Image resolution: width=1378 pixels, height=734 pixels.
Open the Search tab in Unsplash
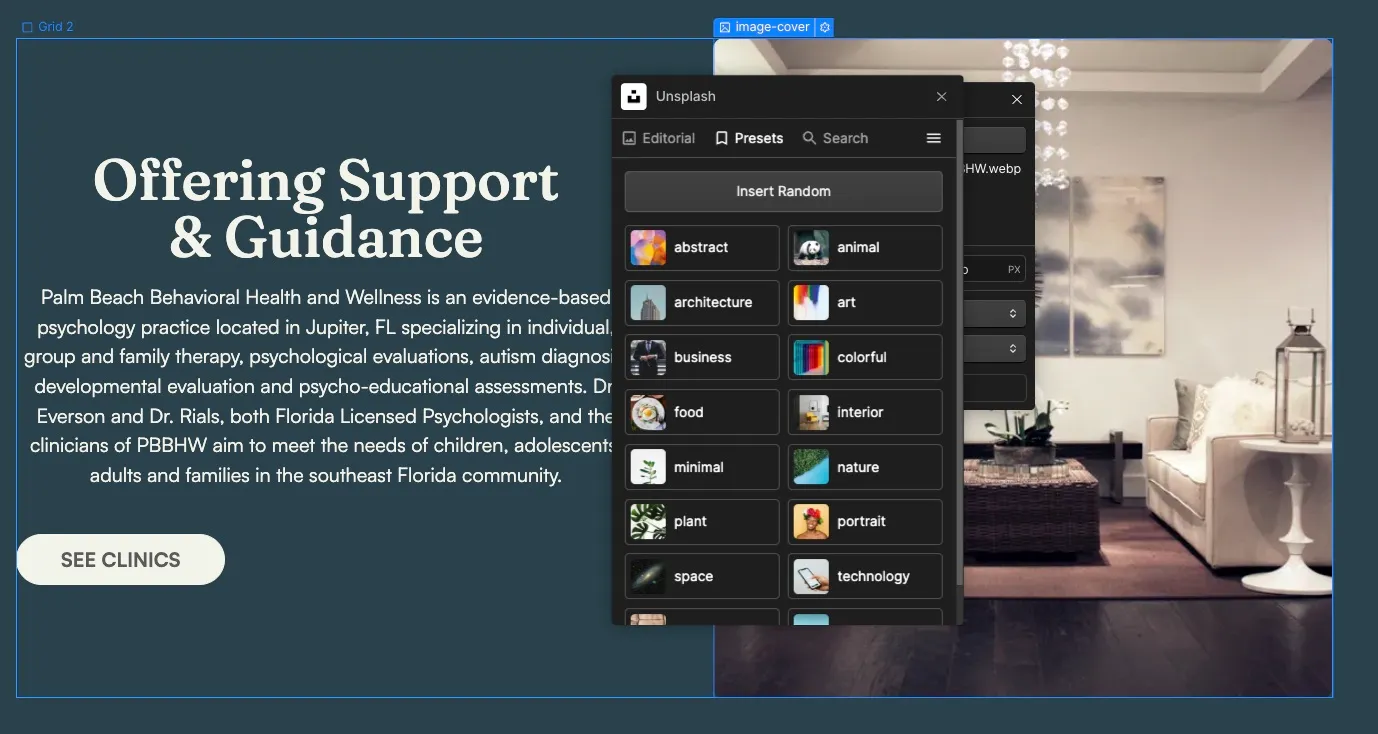(844, 138)
